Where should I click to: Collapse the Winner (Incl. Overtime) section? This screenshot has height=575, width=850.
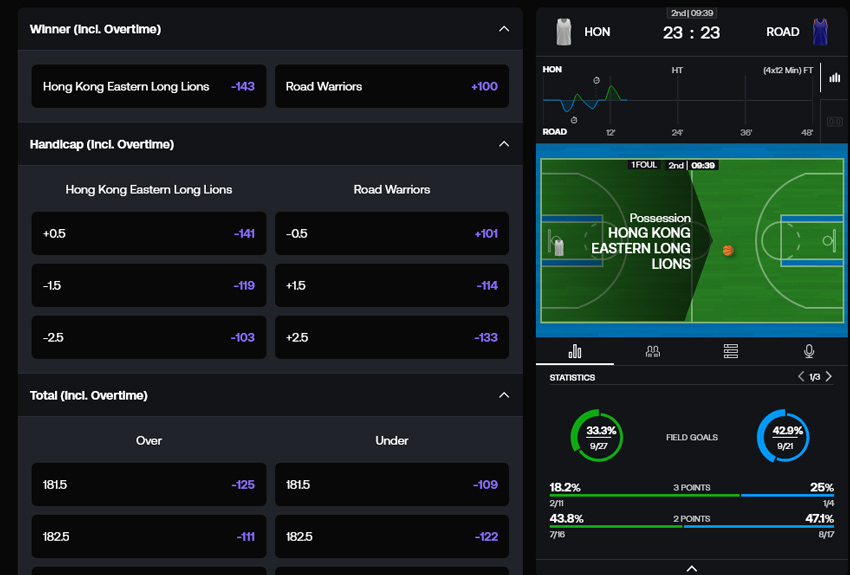[x=504, y=29]
